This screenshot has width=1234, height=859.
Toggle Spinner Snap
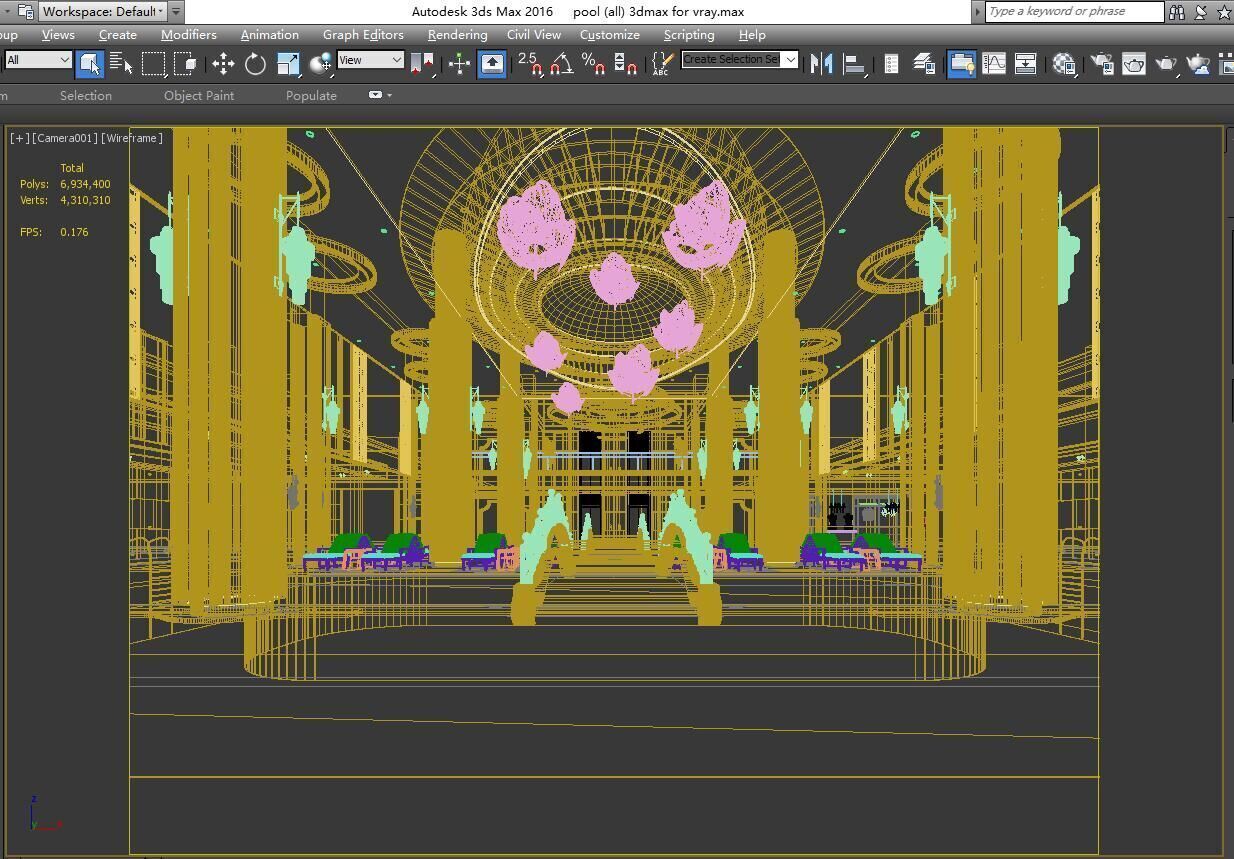point(625,64)
